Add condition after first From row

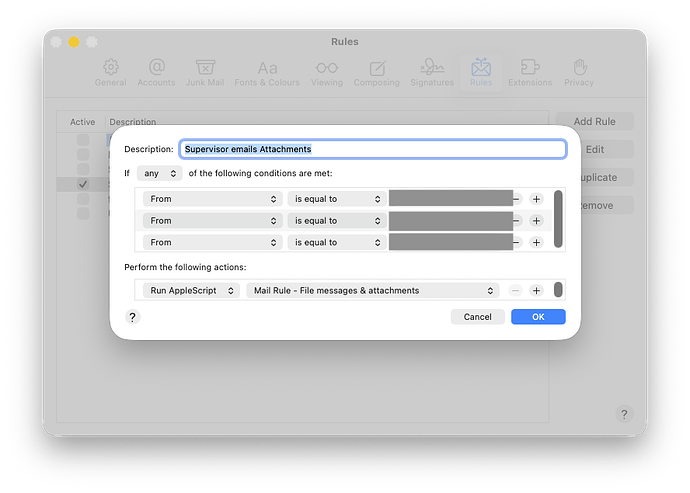[x=536, y=199]
